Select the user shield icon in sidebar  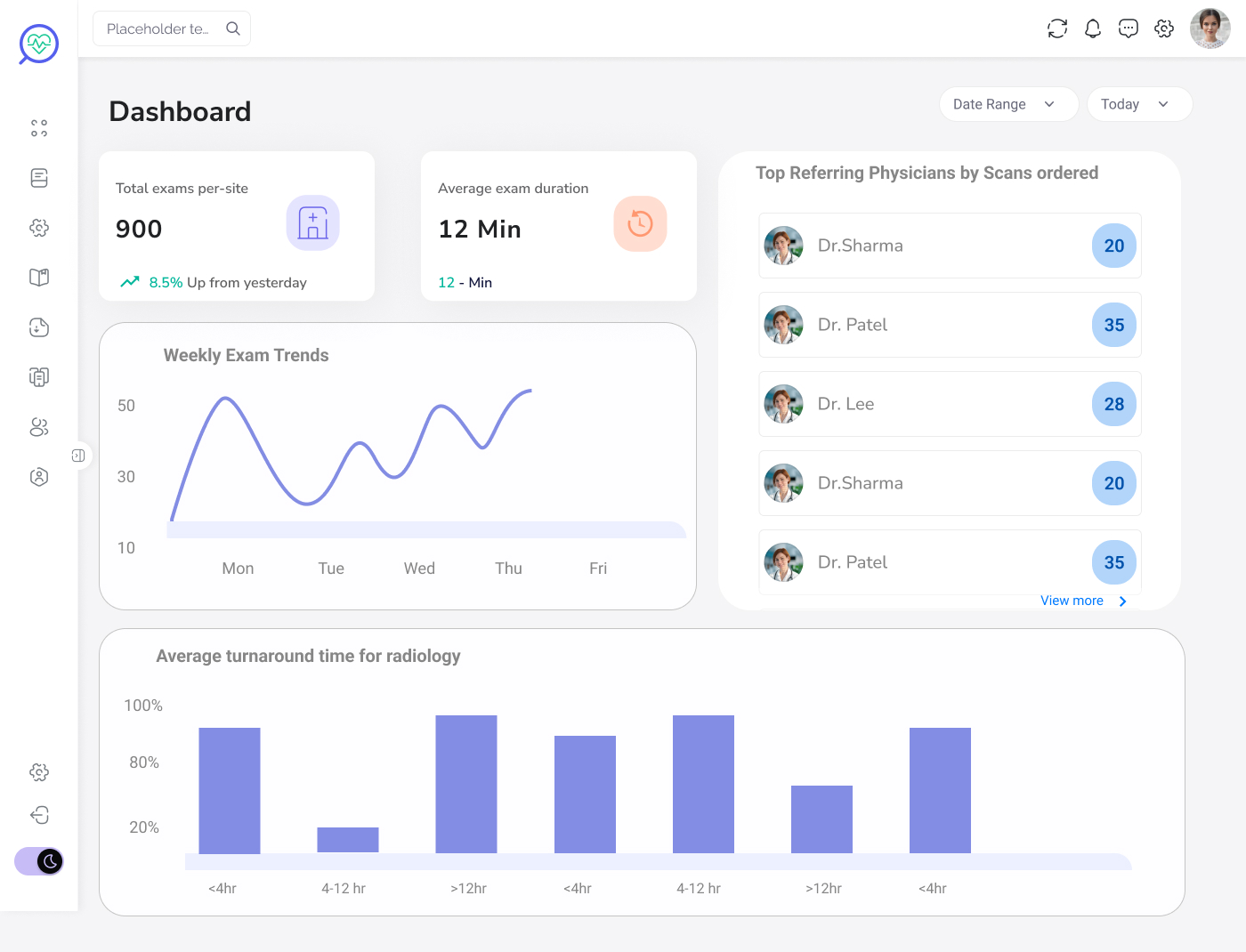click(39, 477)
